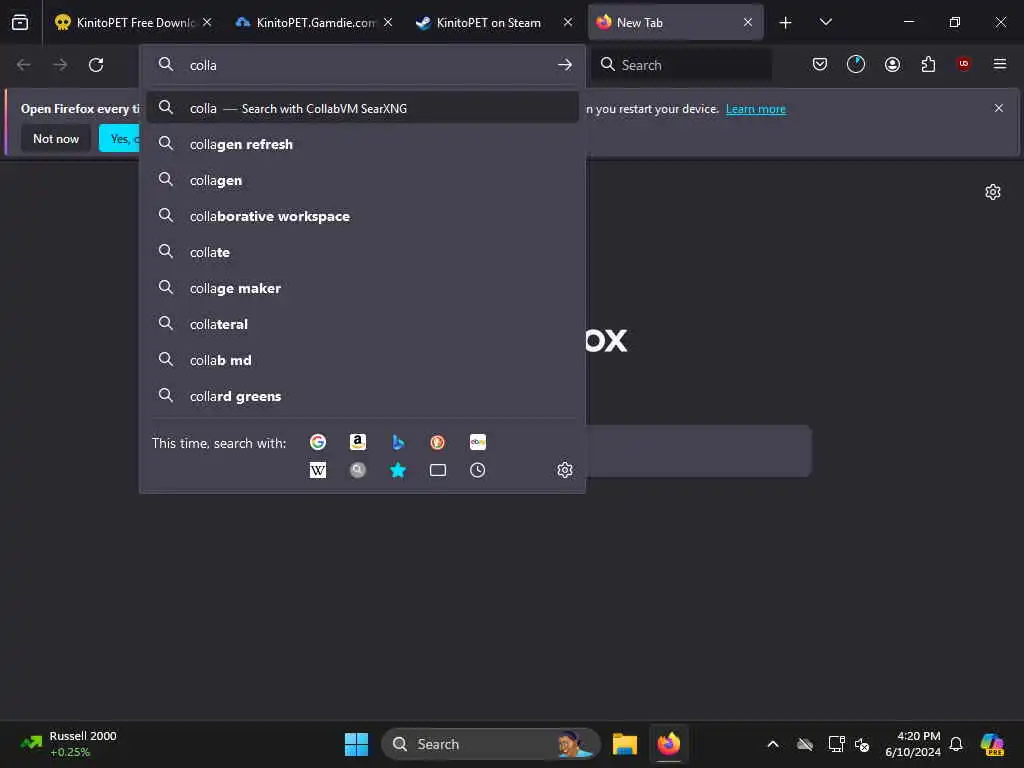This screenshot has height=768, width=1024.
Task: Open clock showing 4:20 PM
Action: coord(912,744)
